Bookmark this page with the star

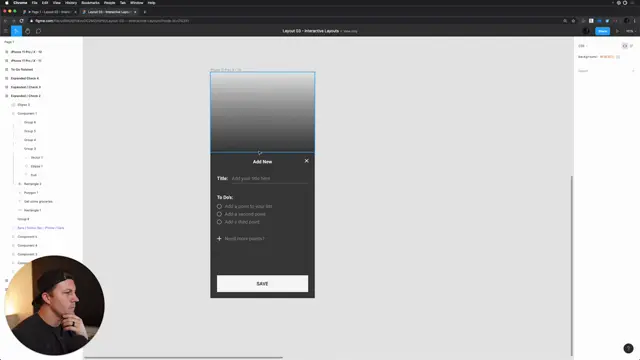[x=573, y=21]
